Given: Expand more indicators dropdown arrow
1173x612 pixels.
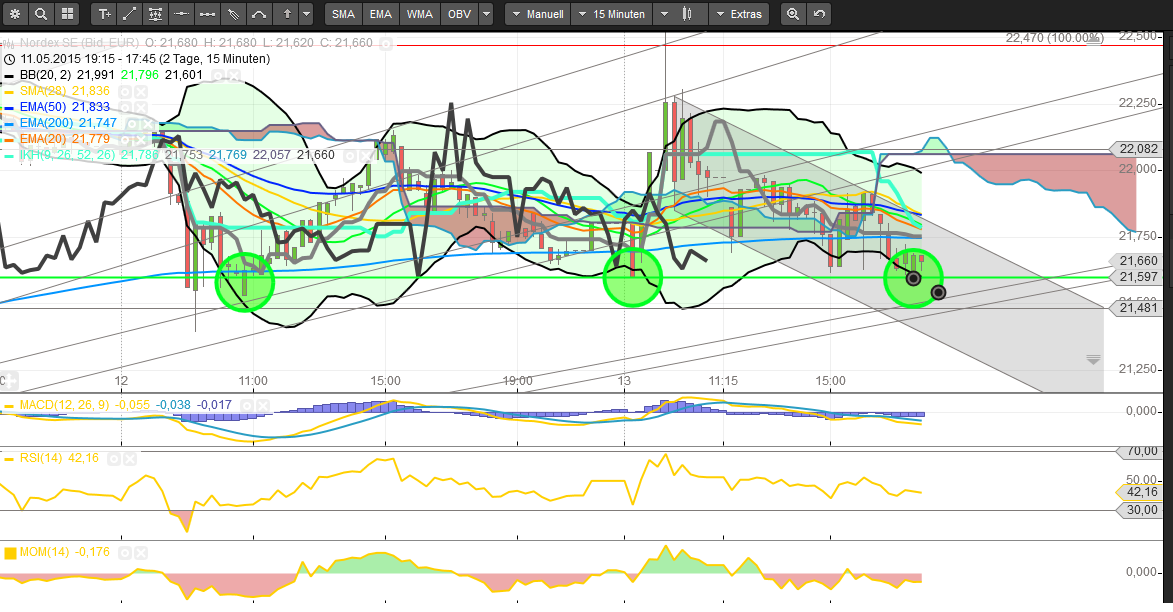Looking at the screenshot, I should [486, 13].
